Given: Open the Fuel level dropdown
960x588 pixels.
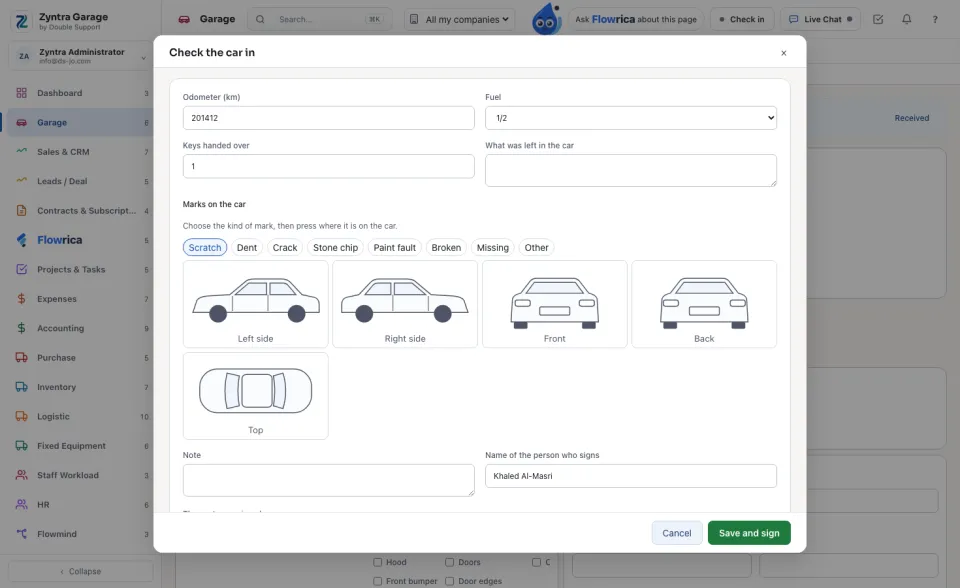Looking at the screenshot, I should point(631,118).
